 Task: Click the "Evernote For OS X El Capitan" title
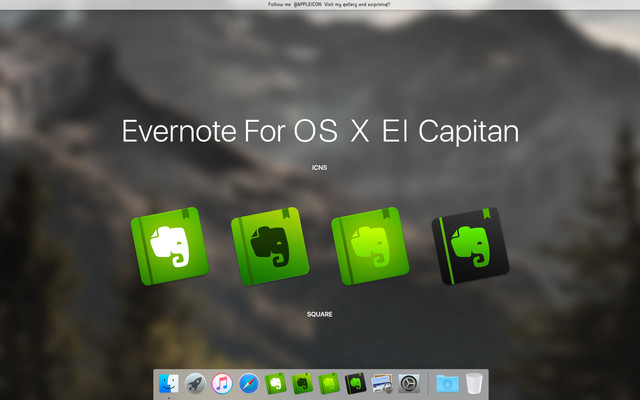[320, 131]
